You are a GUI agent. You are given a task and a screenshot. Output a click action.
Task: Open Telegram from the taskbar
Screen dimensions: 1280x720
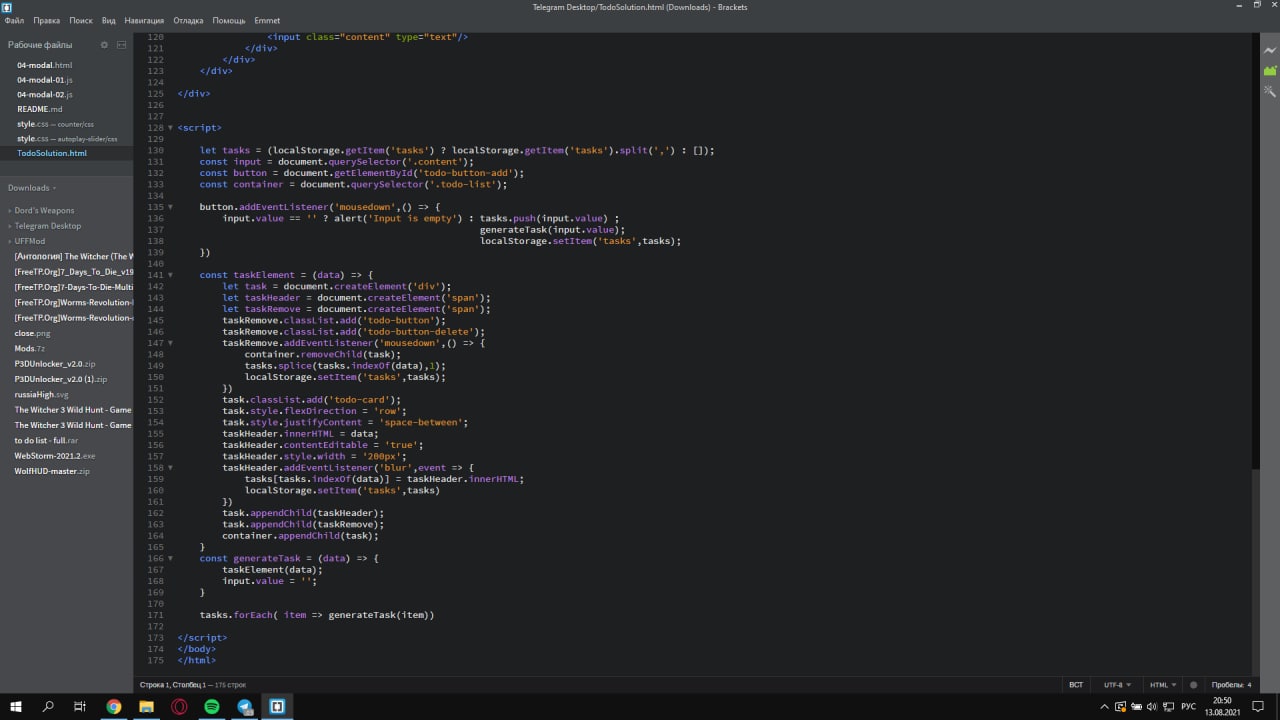[245, 707]
